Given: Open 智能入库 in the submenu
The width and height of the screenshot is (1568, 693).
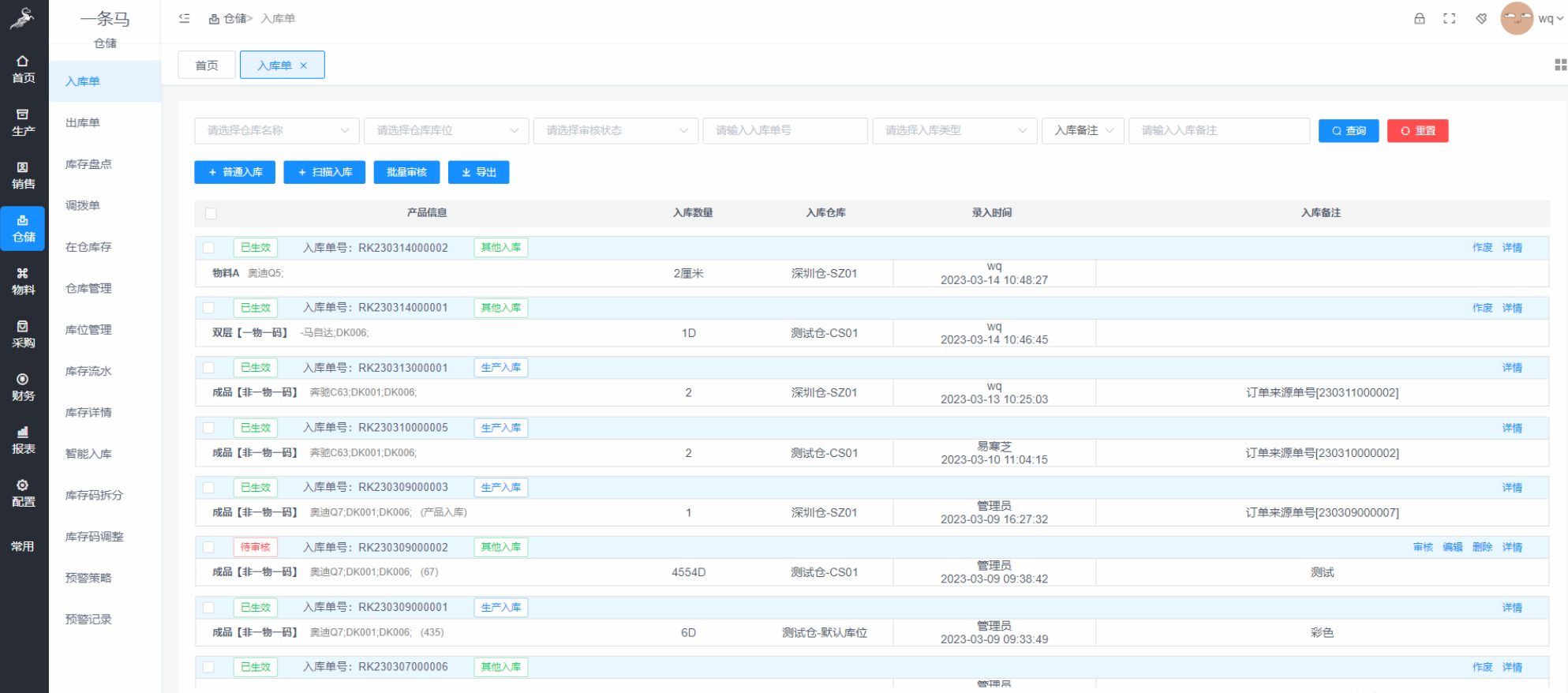Looking at the screenshot, I should coord(88,454).
